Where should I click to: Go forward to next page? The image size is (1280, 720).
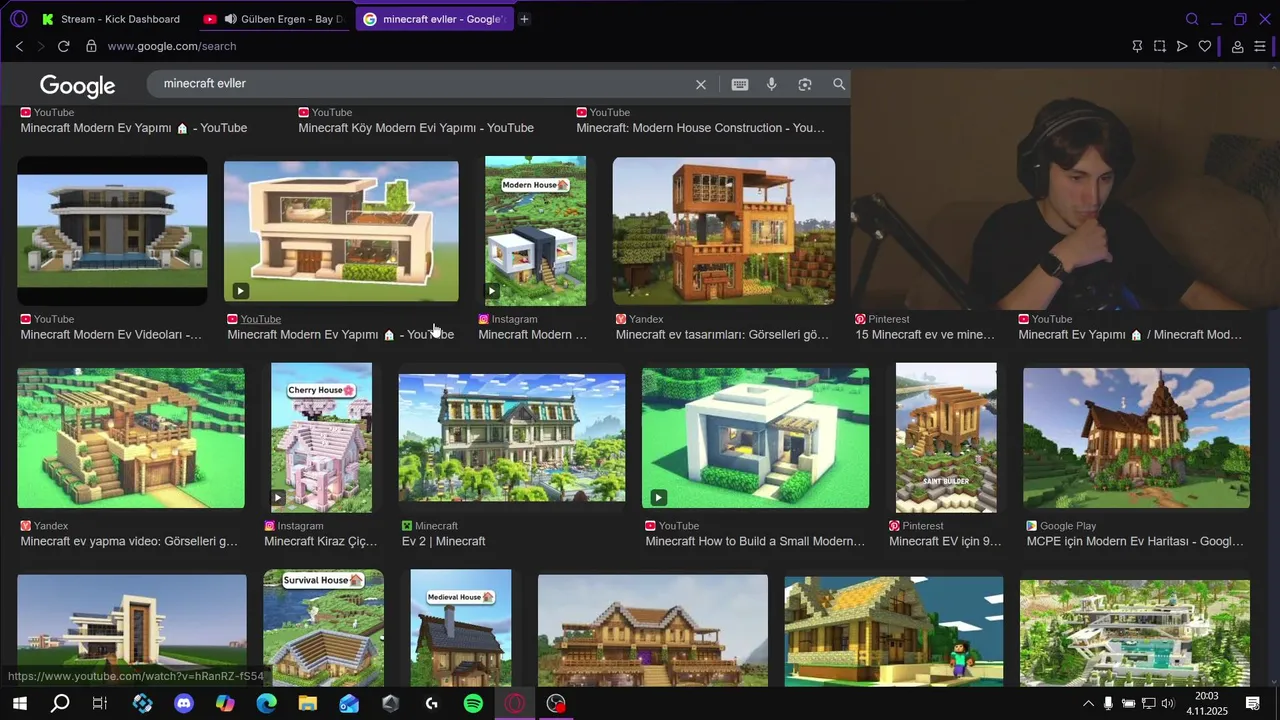tap(41, 46)
